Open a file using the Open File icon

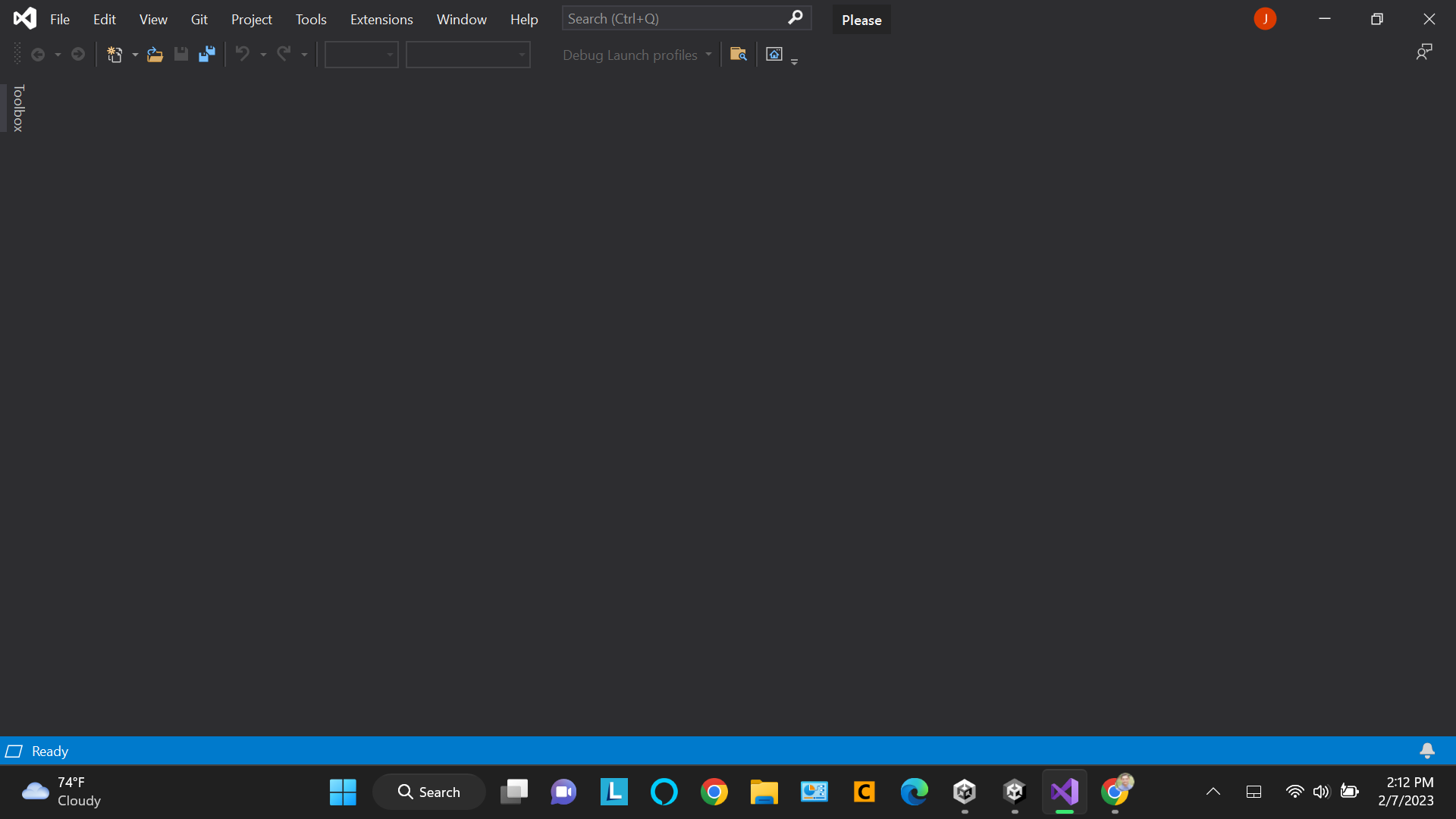[x=155, y=54]
